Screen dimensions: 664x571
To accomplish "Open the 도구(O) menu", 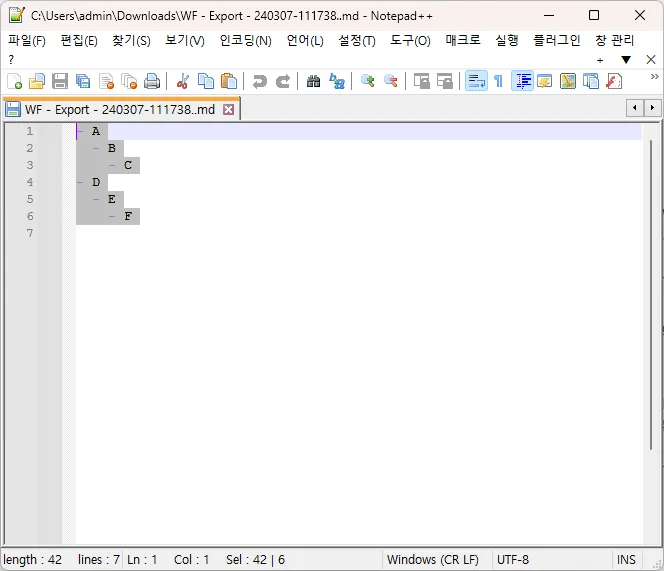I will 410,41.
